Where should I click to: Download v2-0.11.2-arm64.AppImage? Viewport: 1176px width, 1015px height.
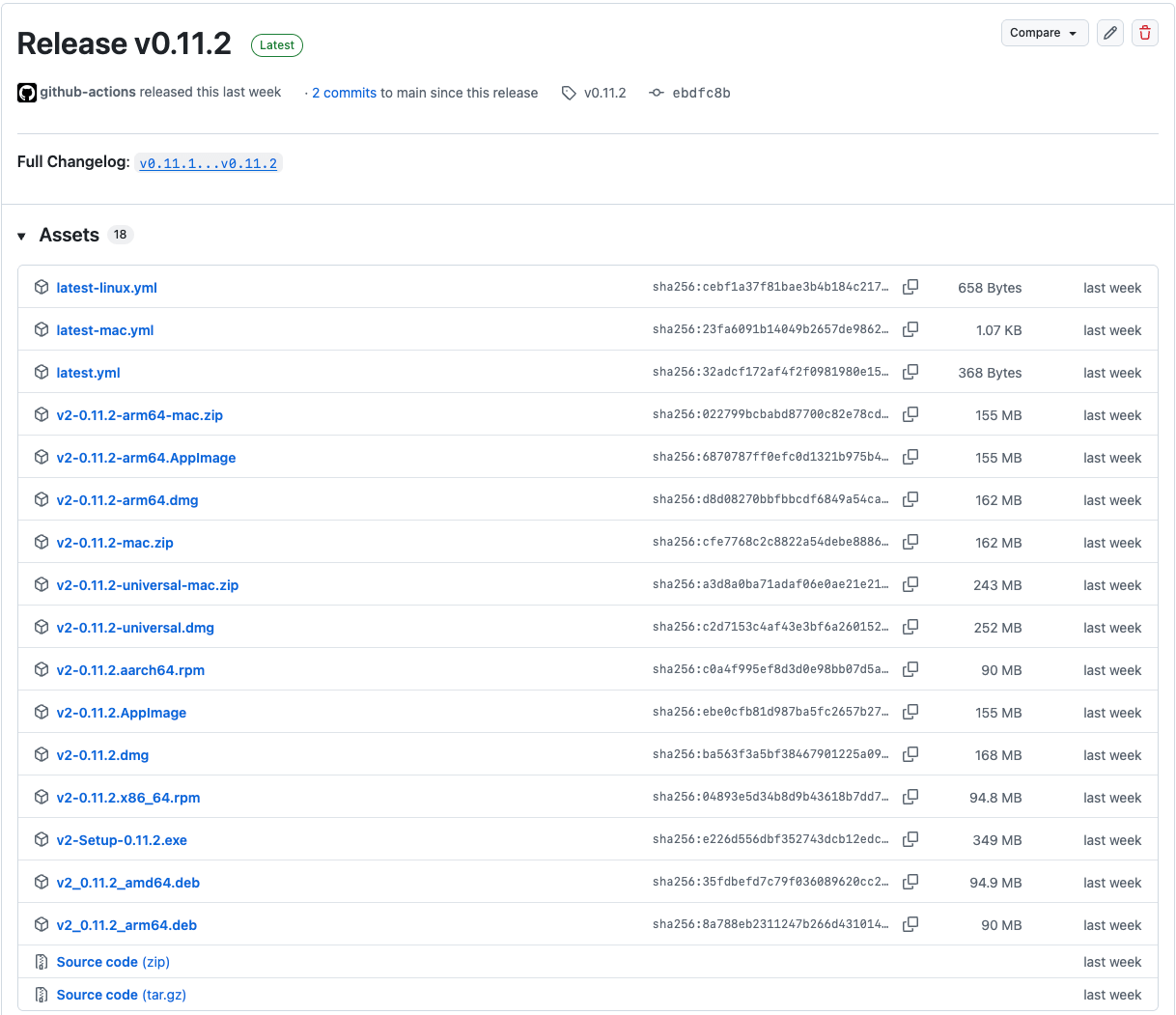146,457
